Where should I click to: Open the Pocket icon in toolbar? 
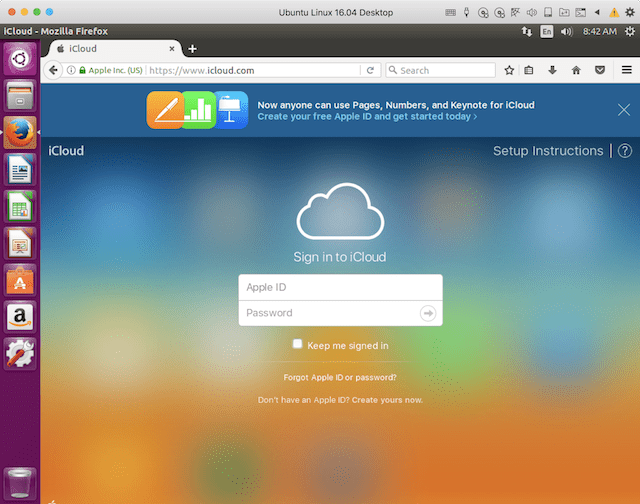point(599,71)
